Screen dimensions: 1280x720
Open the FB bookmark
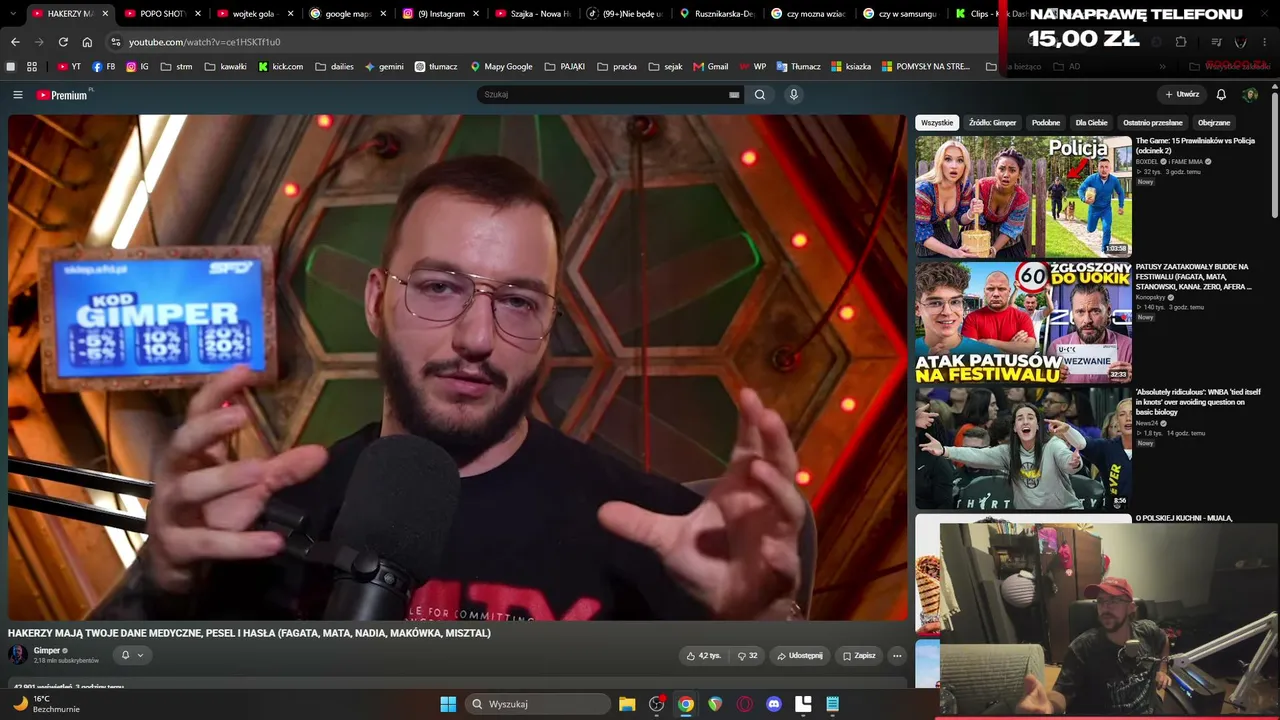click(103, 67)
